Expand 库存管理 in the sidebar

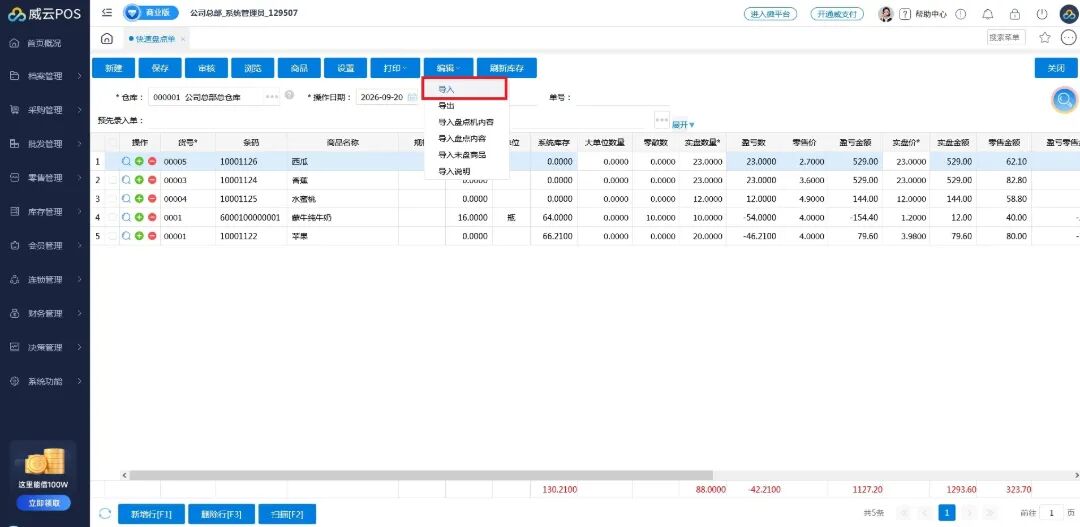click(x=45, y=211)
